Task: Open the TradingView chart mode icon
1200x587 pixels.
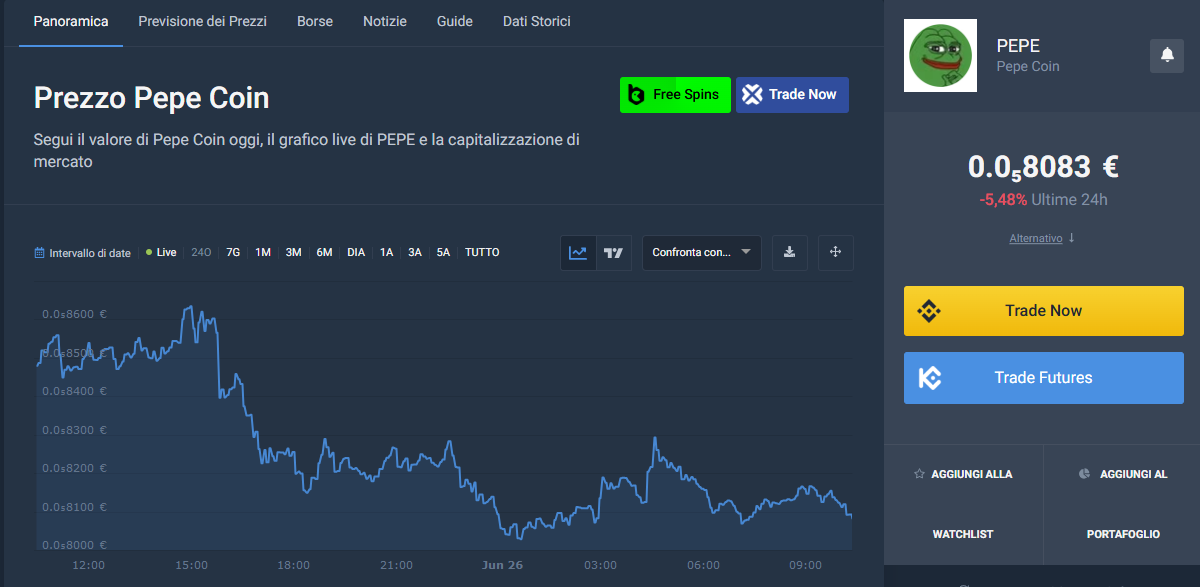Action: tap(613, 252)
